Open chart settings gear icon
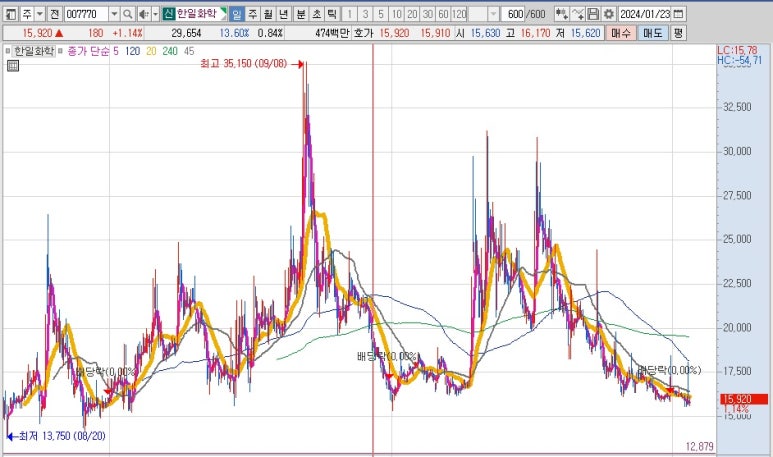This screenshot has height=457, width=773. click(609, 14)
